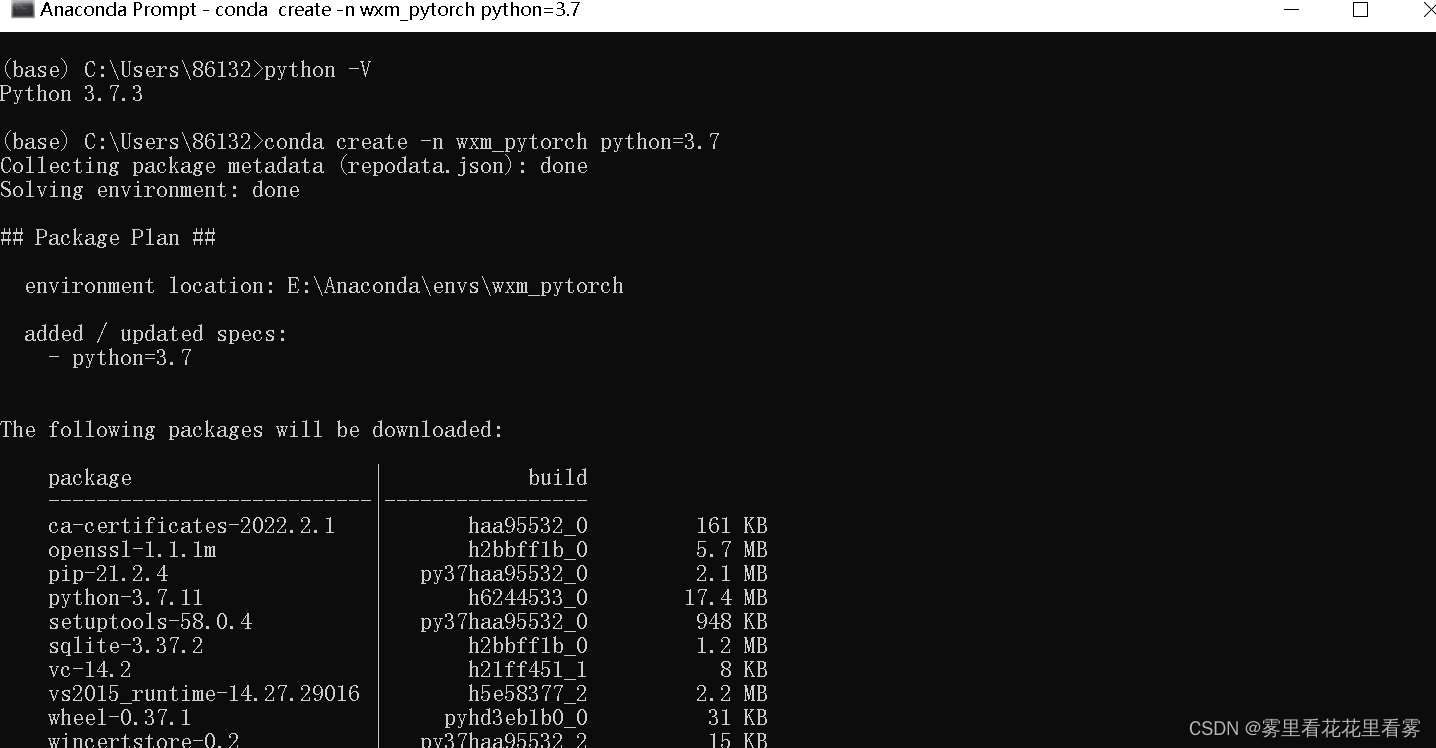Click the pyhd3eb1b0_0 build string
The height and width of the screenshot is (748, 1436).
coord(516,718)
